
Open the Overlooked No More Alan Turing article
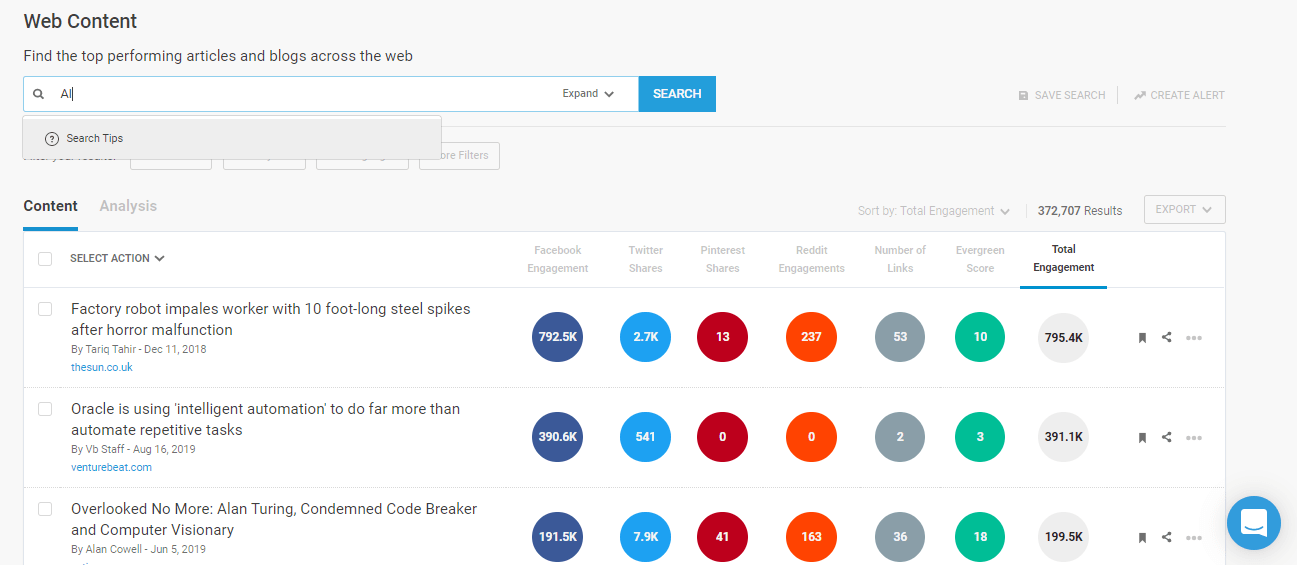(274, 519)
